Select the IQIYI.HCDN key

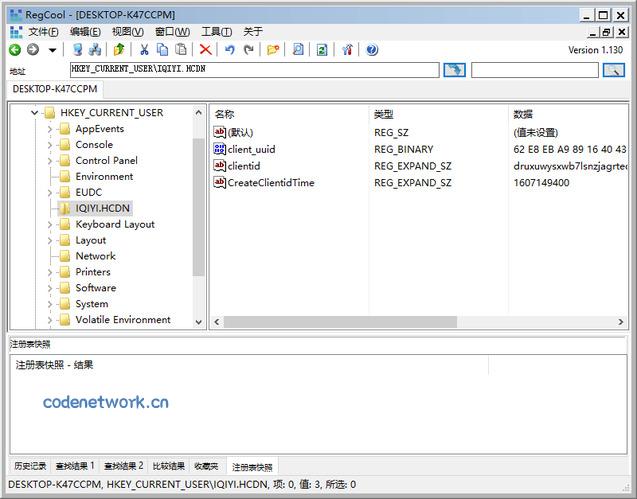tap(102, 208)
